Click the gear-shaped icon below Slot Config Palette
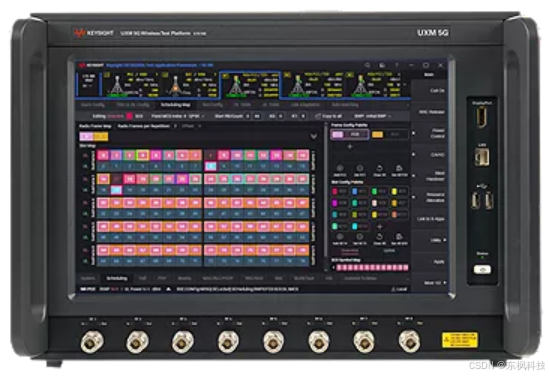549x377 pixels. [x=360, y=237]
